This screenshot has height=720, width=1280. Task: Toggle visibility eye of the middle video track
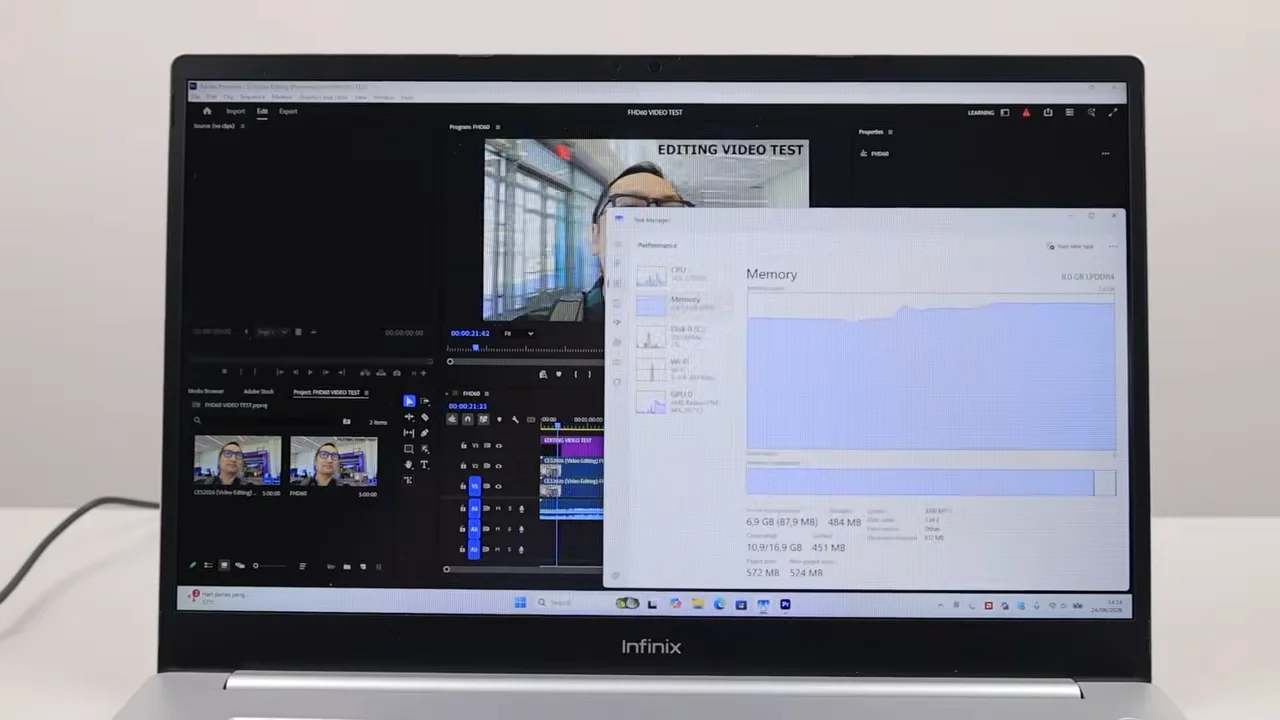(498, 466)
